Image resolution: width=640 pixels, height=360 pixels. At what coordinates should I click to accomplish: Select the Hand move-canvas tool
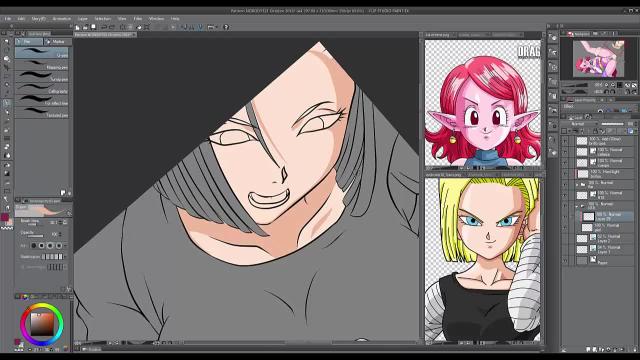click(x=7, y=50)
